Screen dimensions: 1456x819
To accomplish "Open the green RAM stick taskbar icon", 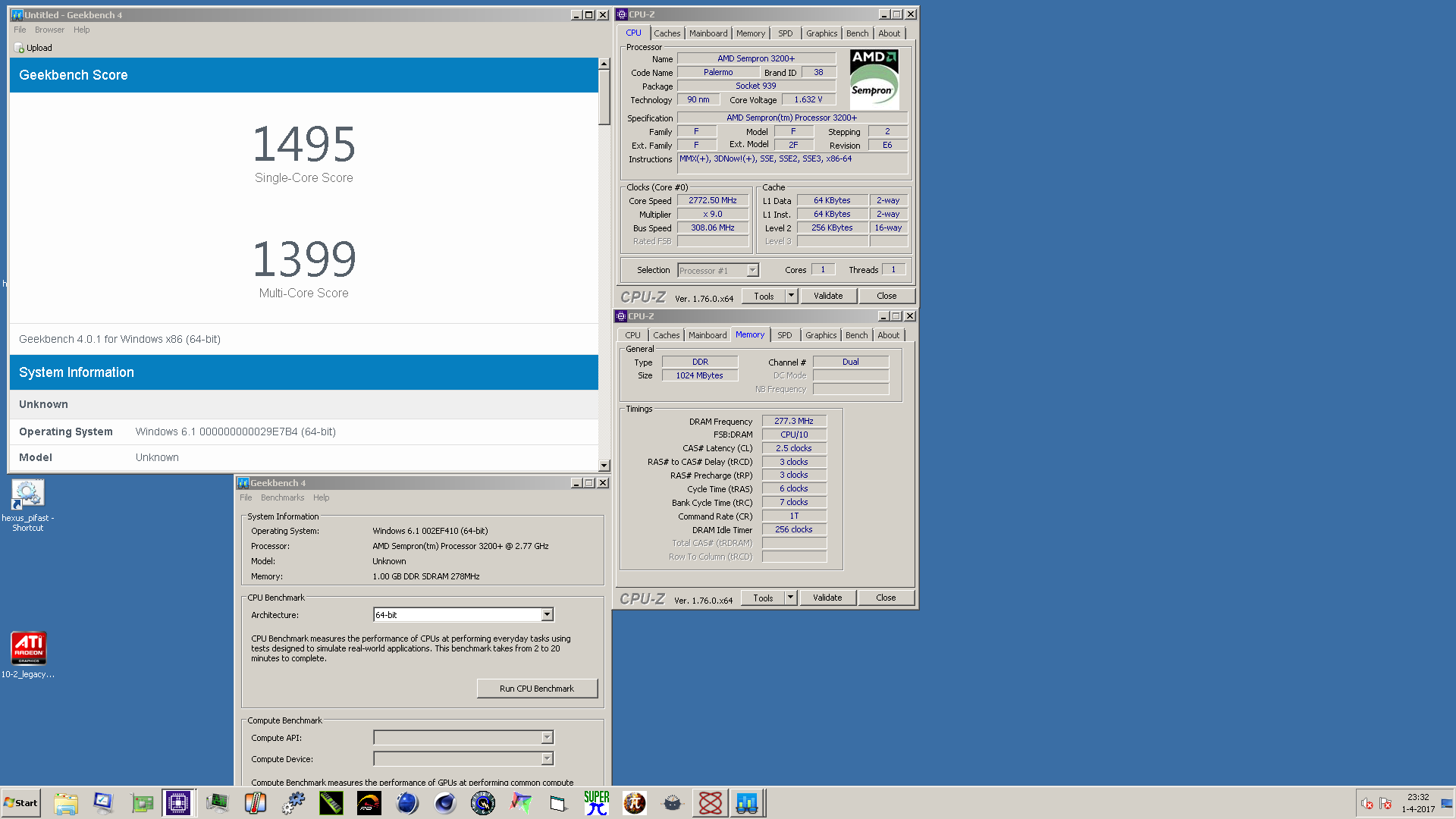I will pyautogui.click(x=331, y=803).
